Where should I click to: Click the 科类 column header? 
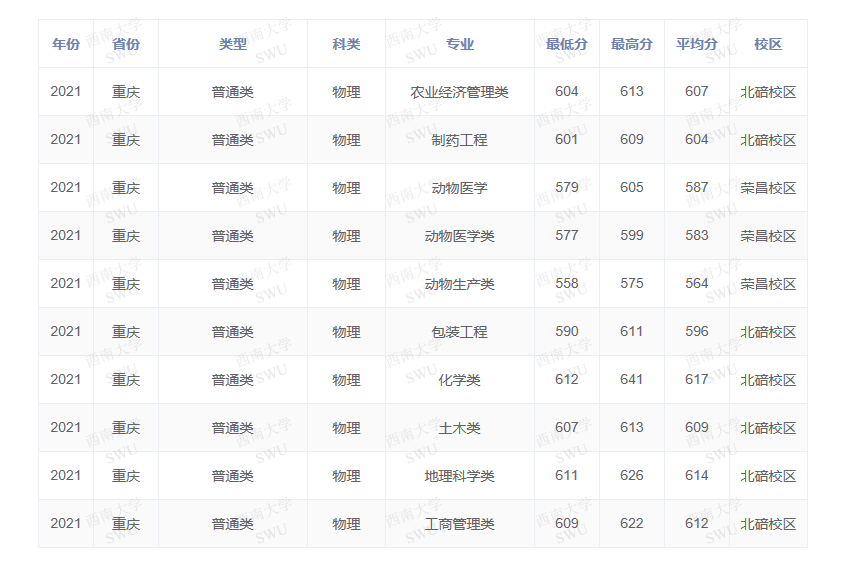(x=346, y=44)
